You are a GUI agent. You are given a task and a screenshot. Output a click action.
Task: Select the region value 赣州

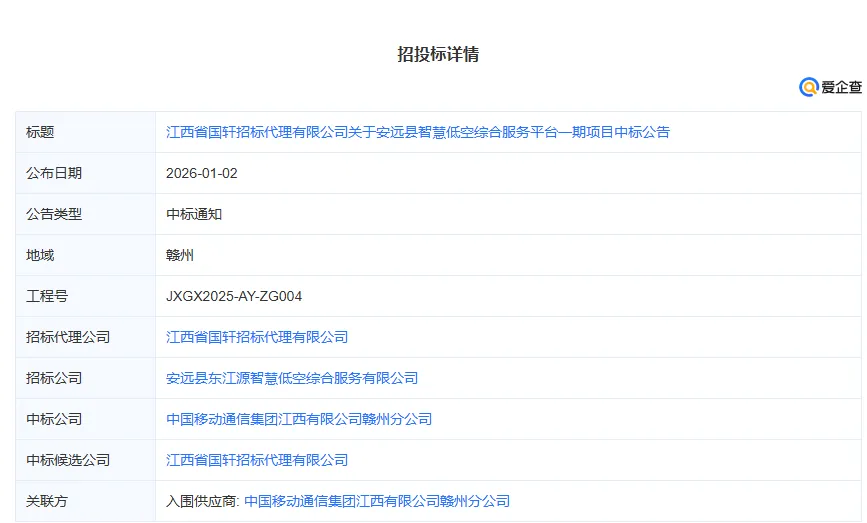[x=180, y=255]
